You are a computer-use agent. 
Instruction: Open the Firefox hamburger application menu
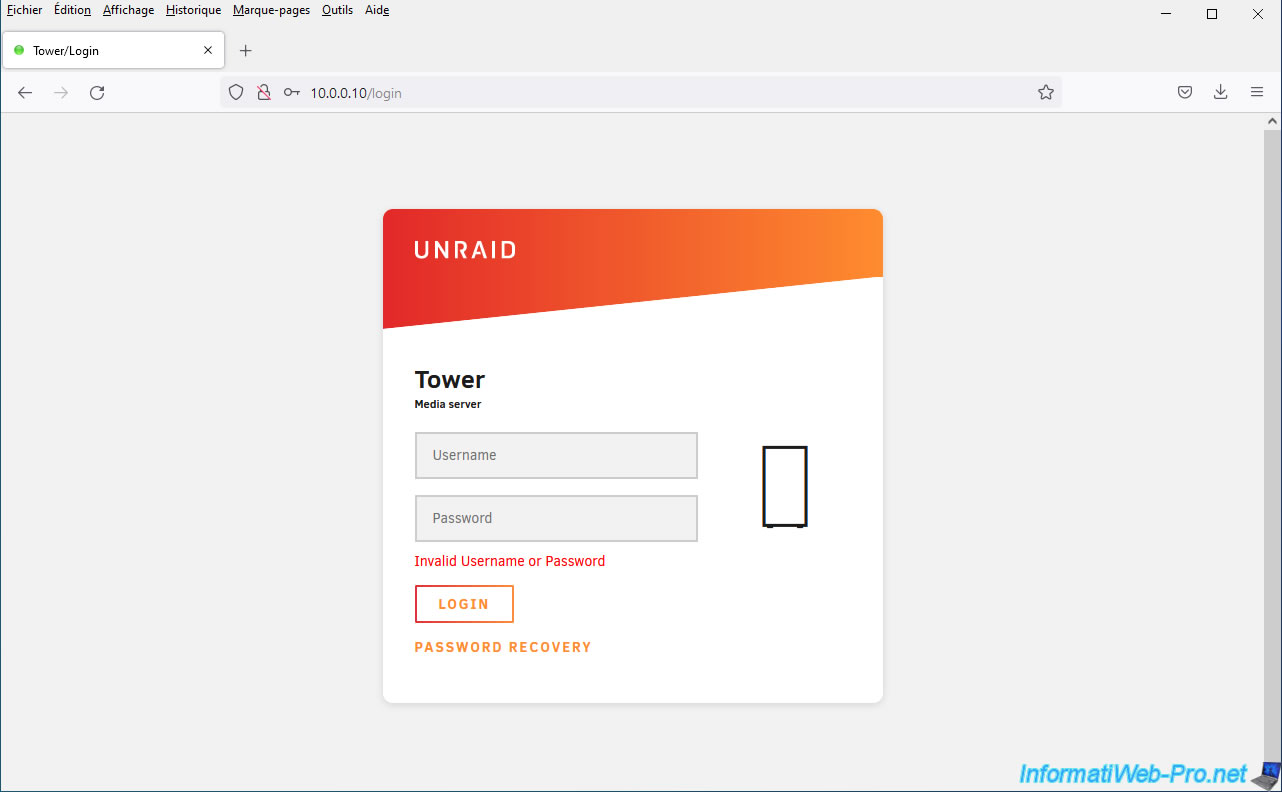[1257, 93]
